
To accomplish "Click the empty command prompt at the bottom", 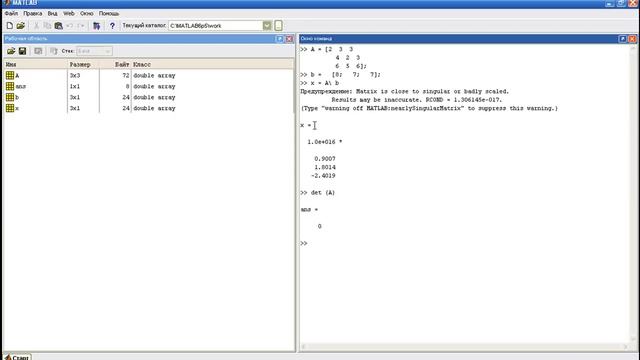I will pos(304,243).
